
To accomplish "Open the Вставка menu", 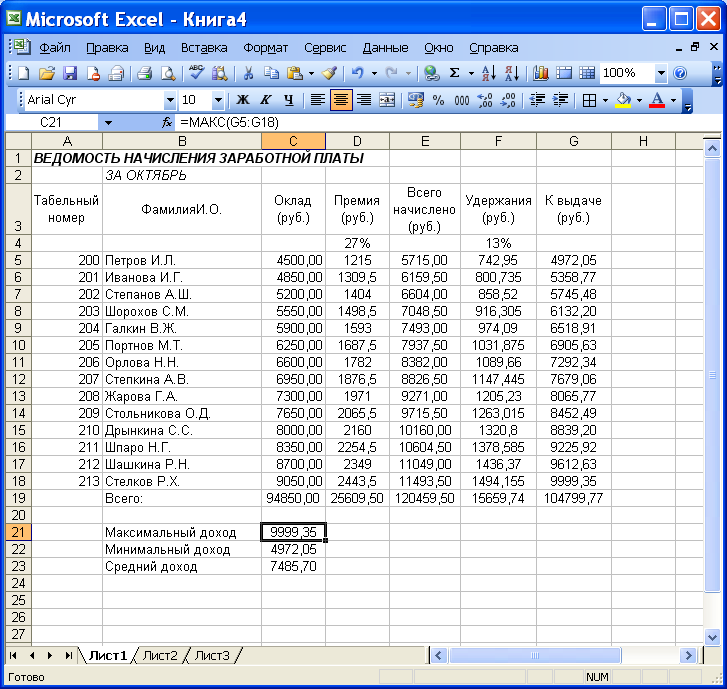I will point(204,48).
